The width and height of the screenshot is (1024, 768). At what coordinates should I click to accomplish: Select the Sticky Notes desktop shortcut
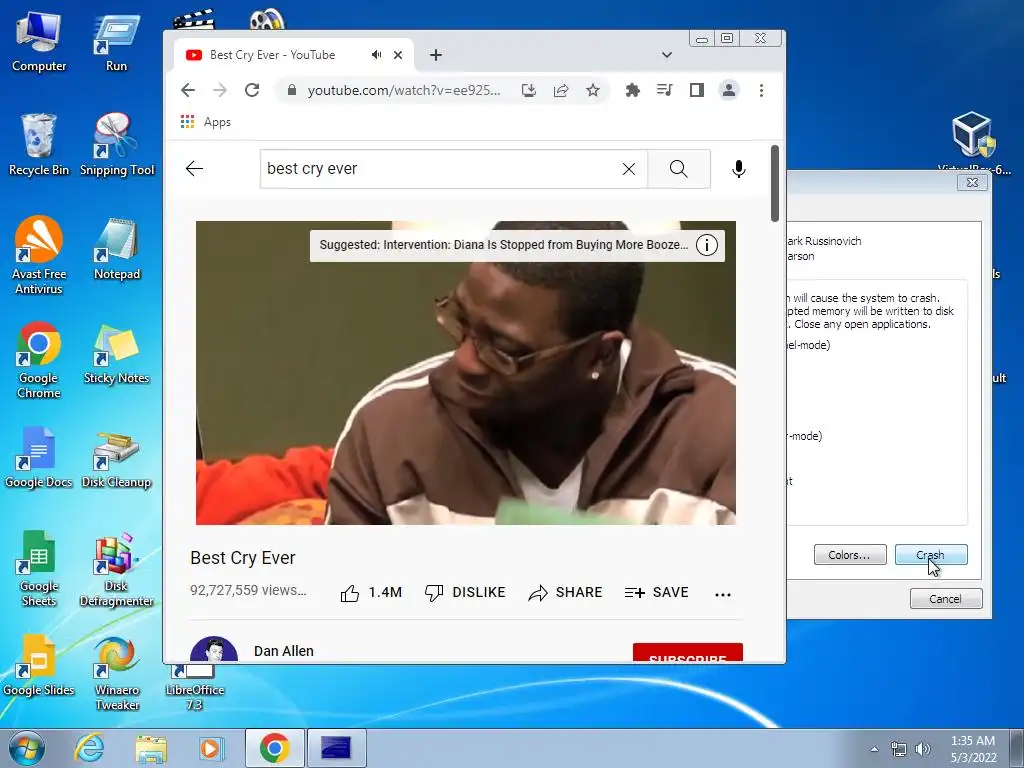pyautogui.click(x=116, y=354)
